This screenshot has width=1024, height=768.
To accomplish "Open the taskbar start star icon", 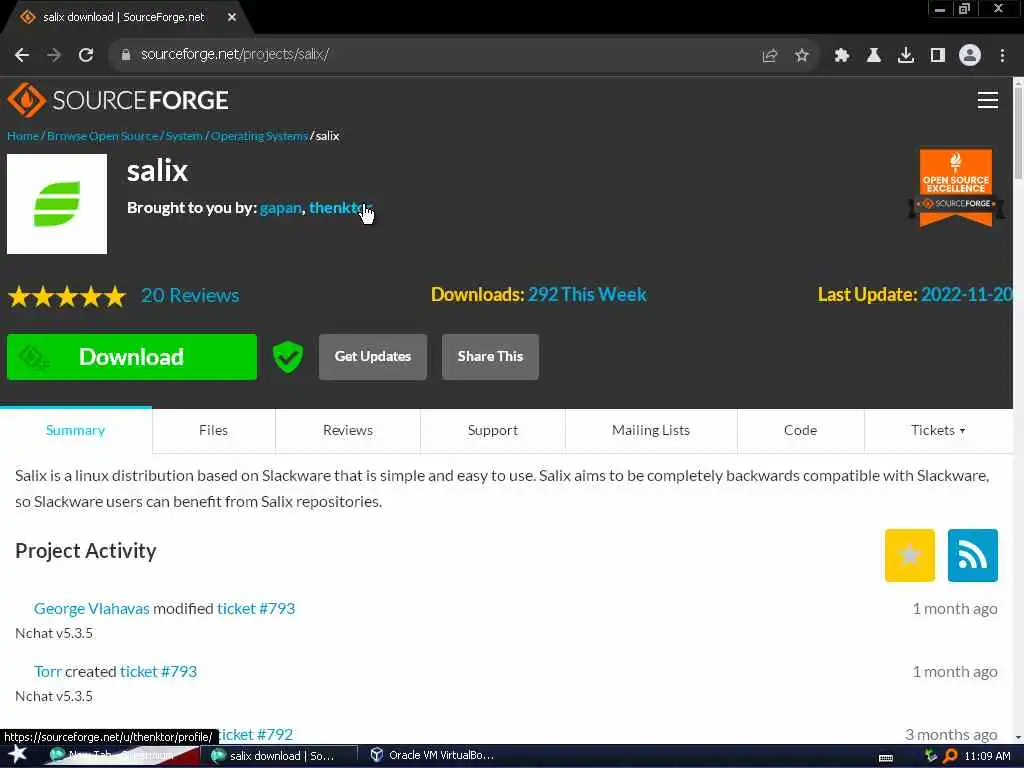I will tap(18, 755).
